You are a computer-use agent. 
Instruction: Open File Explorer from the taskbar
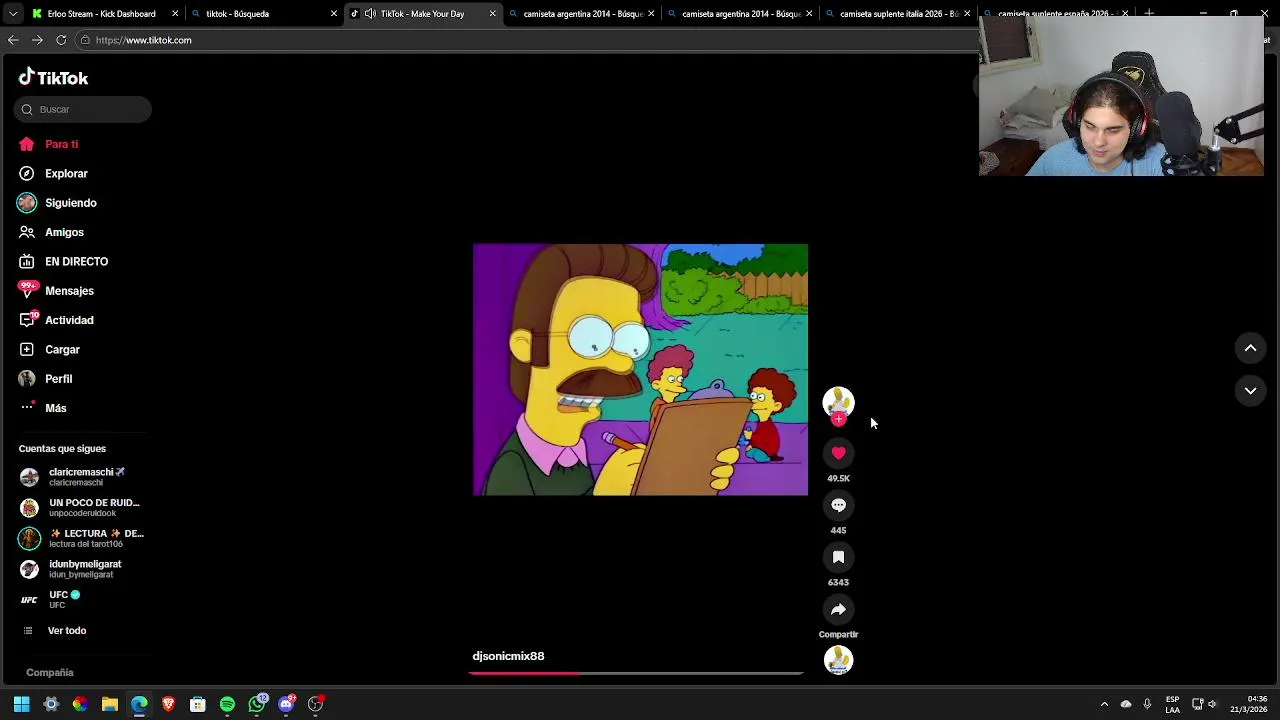click(x=110, y=704)
